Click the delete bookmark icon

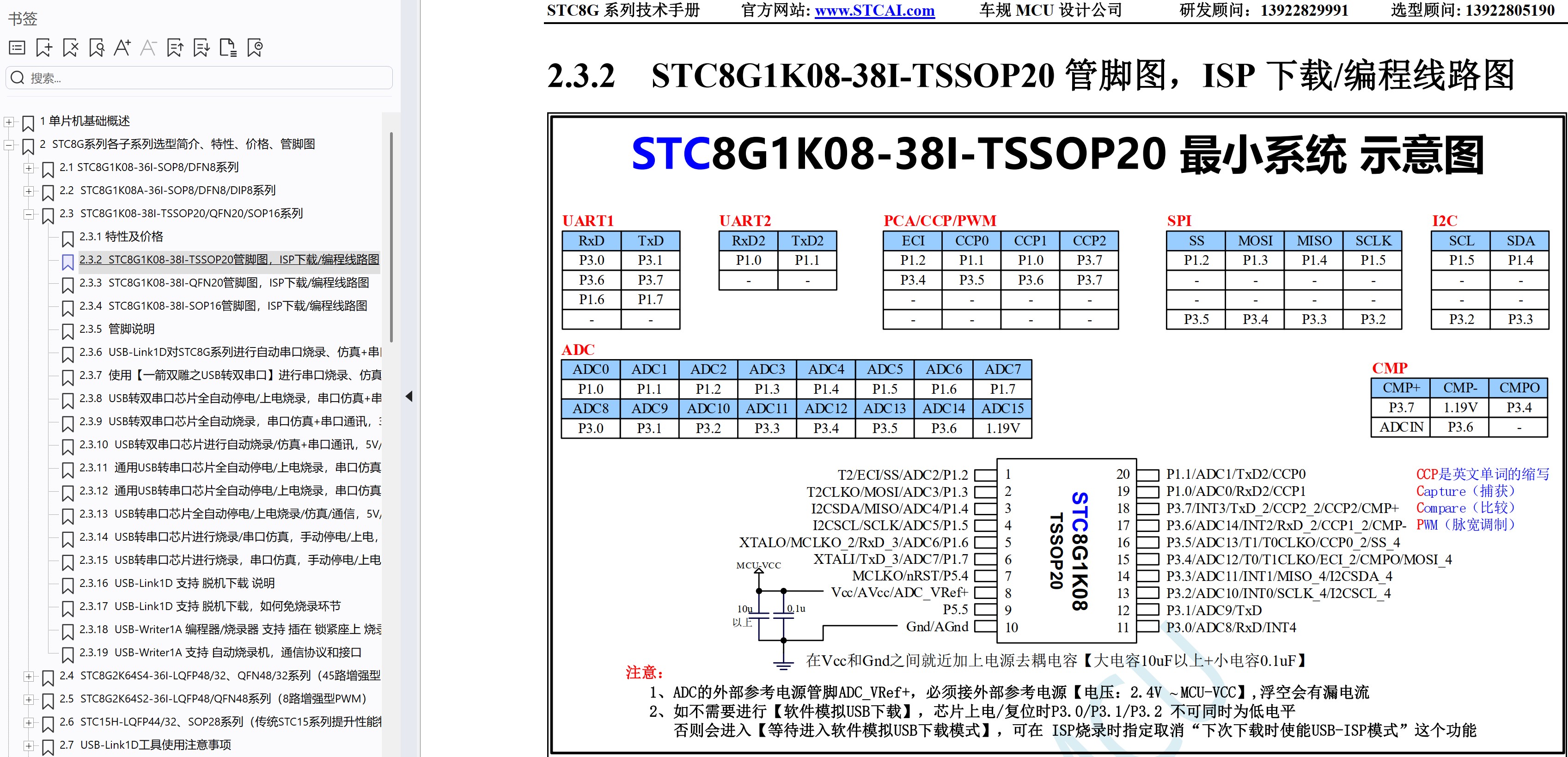[71, 48]
